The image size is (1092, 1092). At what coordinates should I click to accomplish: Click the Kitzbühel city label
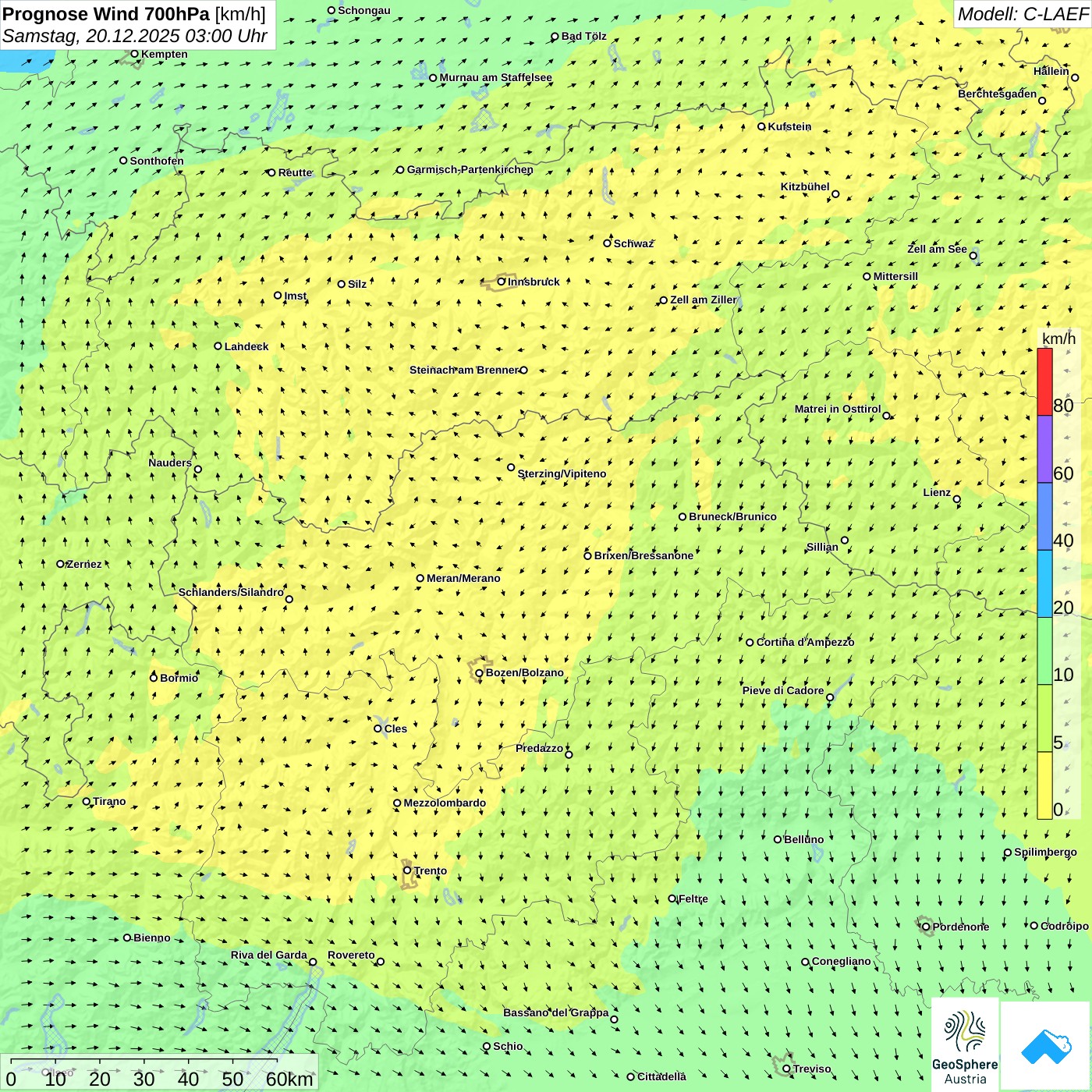pyautogui.click(x=805, y=186)
